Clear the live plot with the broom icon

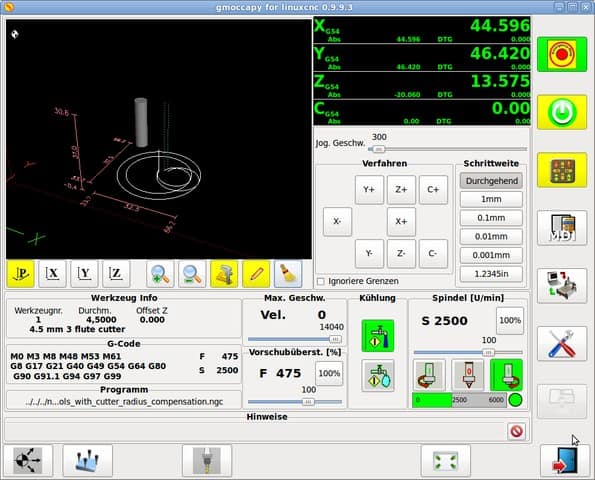pyautogui.click(x=288, y=274)
